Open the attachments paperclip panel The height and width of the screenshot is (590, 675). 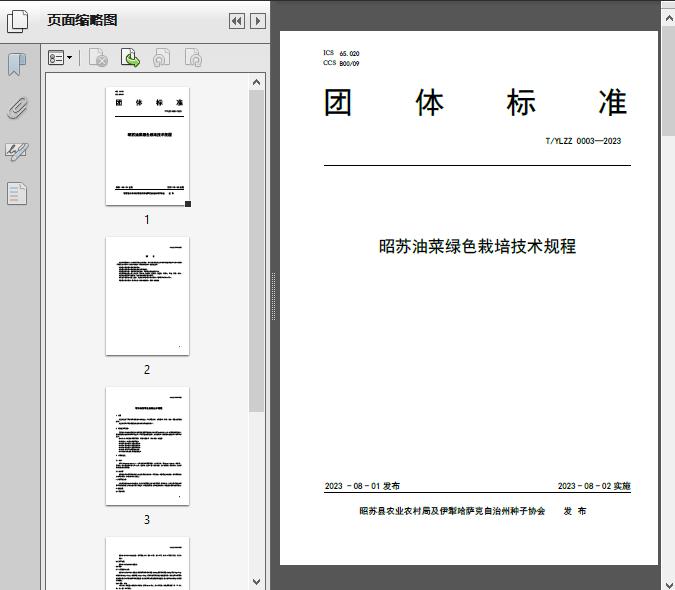click(17, 108)
